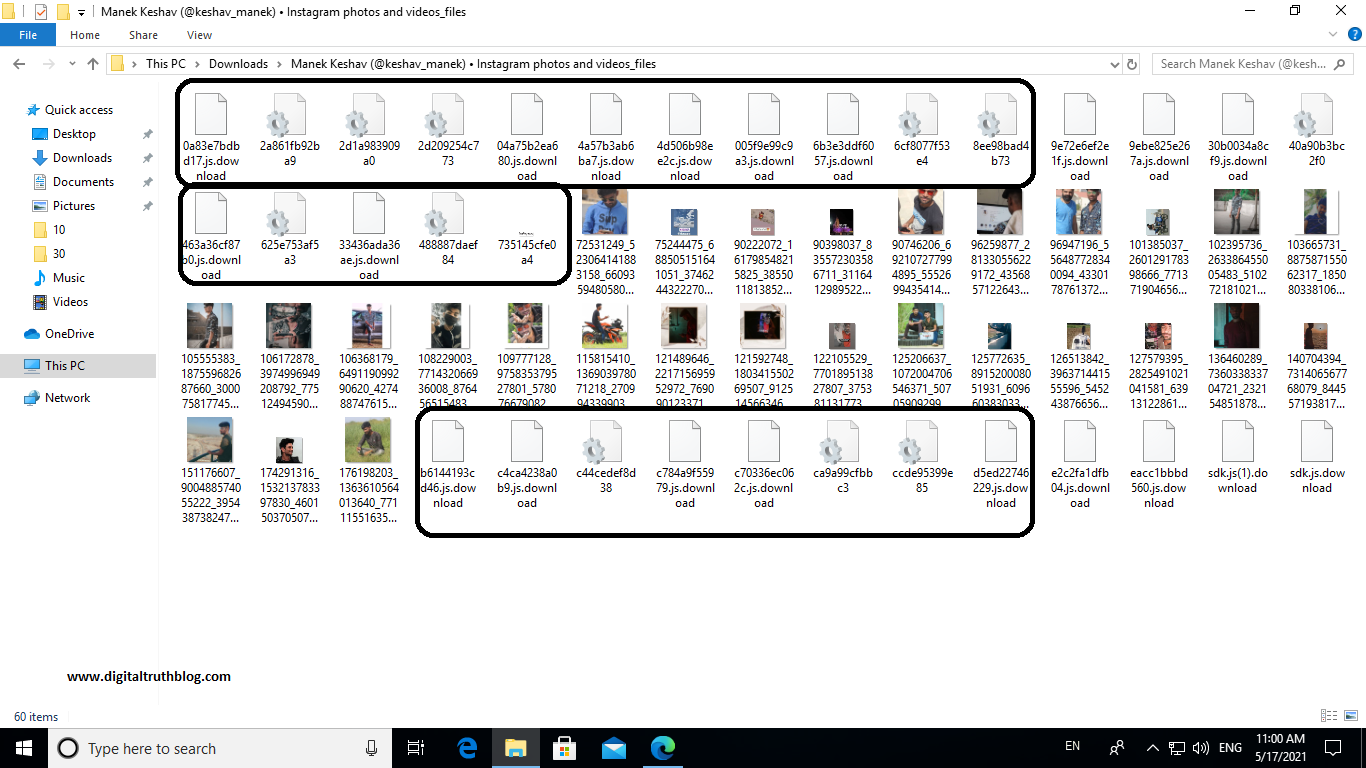The width and height of the screenshot is (1366, 768).
Task: Select the 72531249 image thumbnail
Action: click(x=606, y=212)
